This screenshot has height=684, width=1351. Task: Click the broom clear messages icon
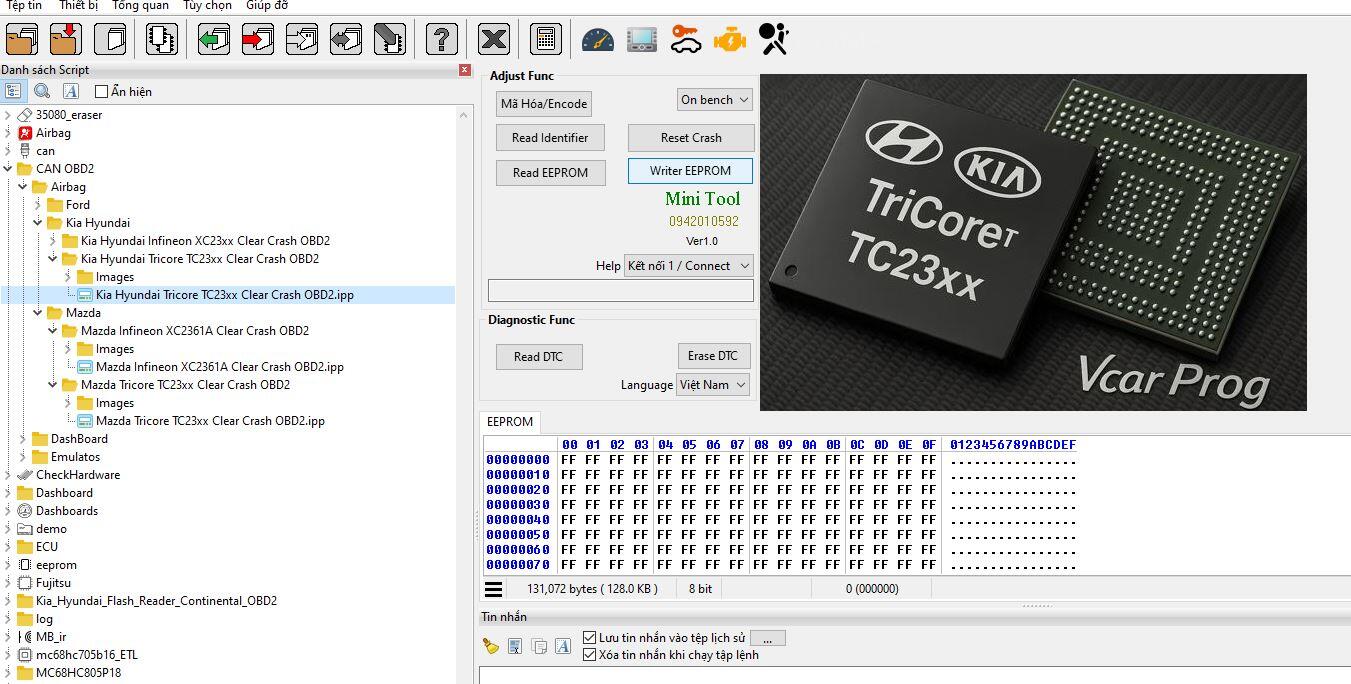pos(490,646)
